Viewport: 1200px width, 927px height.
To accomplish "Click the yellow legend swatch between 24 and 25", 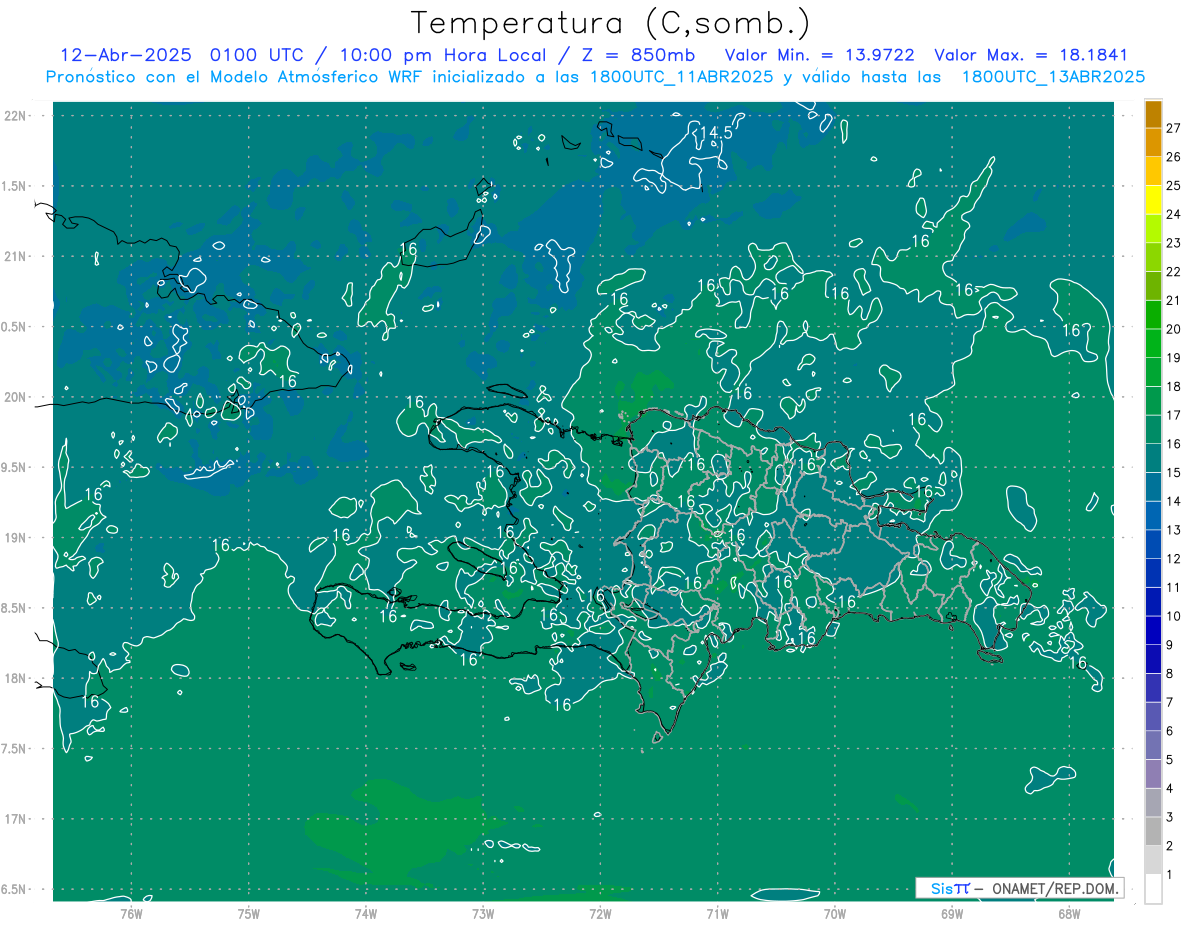I will coord(1153,199).
